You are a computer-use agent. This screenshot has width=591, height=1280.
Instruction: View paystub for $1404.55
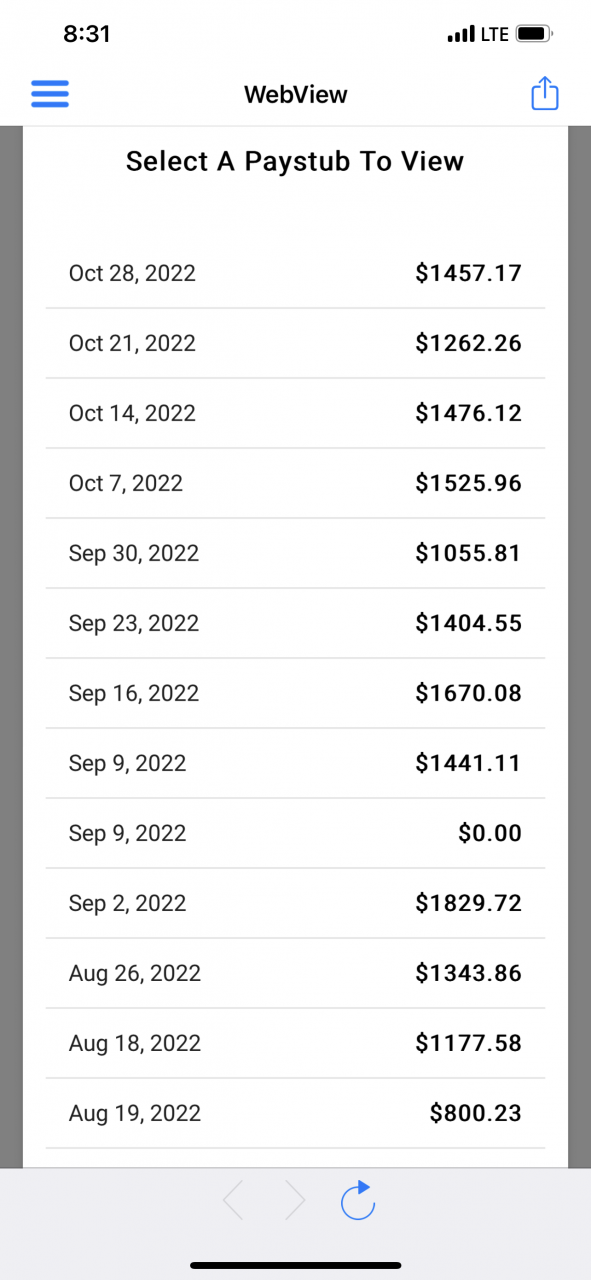click(295, 623)
